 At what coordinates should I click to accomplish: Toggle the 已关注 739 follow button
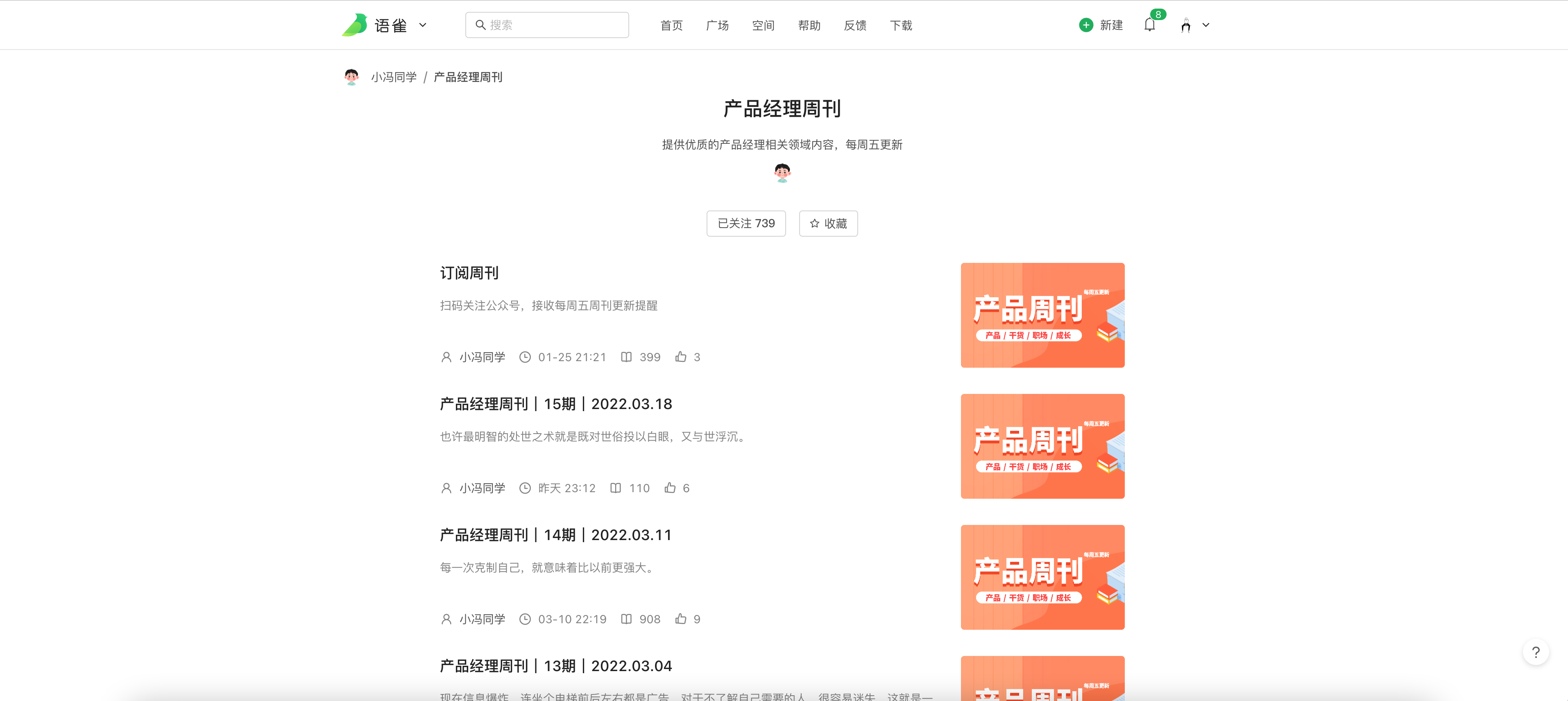click(745, 223)
